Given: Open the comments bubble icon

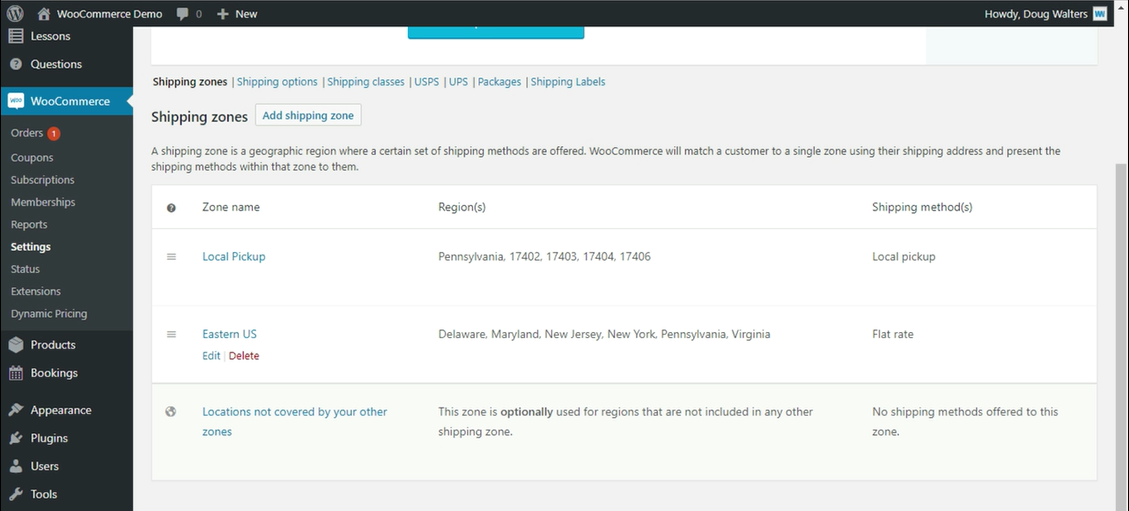Looking at the screenshot, I should coord(183,14).
